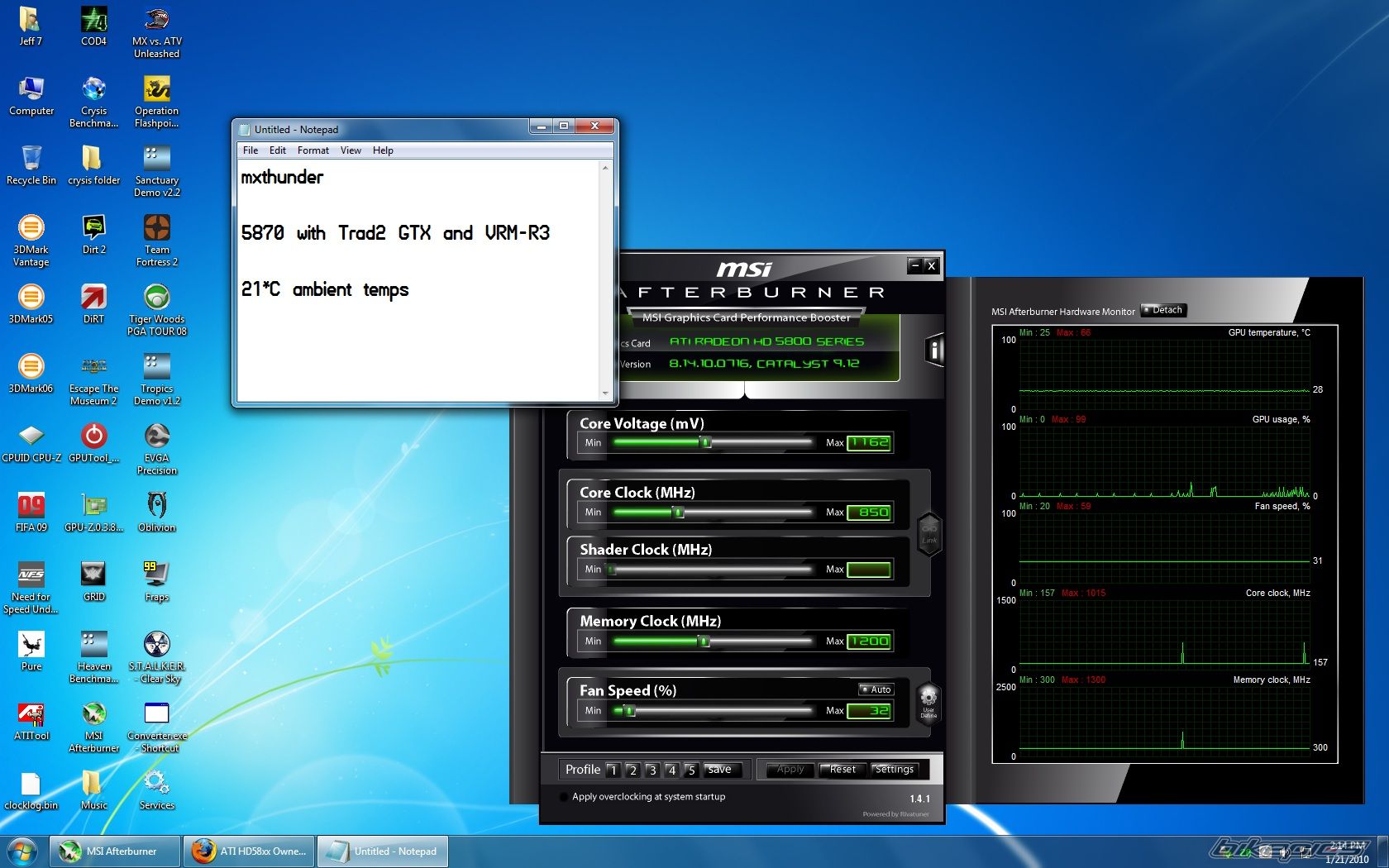Toggle the fan speed Auto option

point(876,689)
